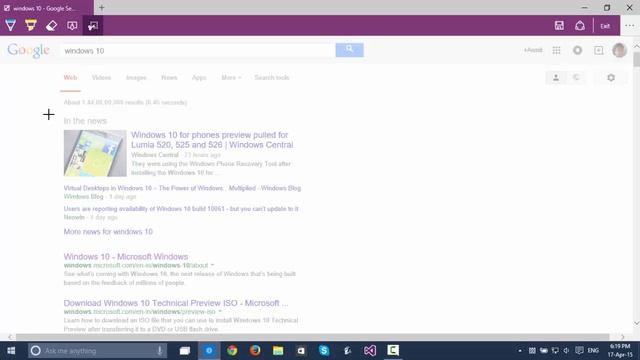This screenshot has width=640, height=360.
Task: Click the search box containing windows 10
Action: click(x=198, y=51)
